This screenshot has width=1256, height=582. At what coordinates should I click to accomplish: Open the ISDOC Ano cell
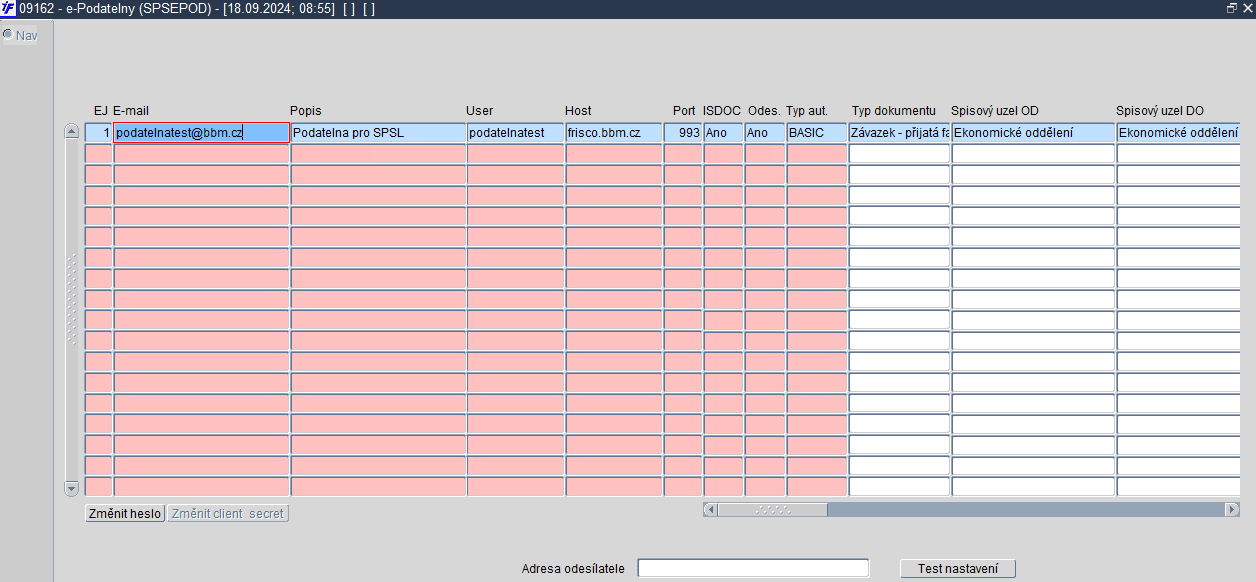point(724,132)
